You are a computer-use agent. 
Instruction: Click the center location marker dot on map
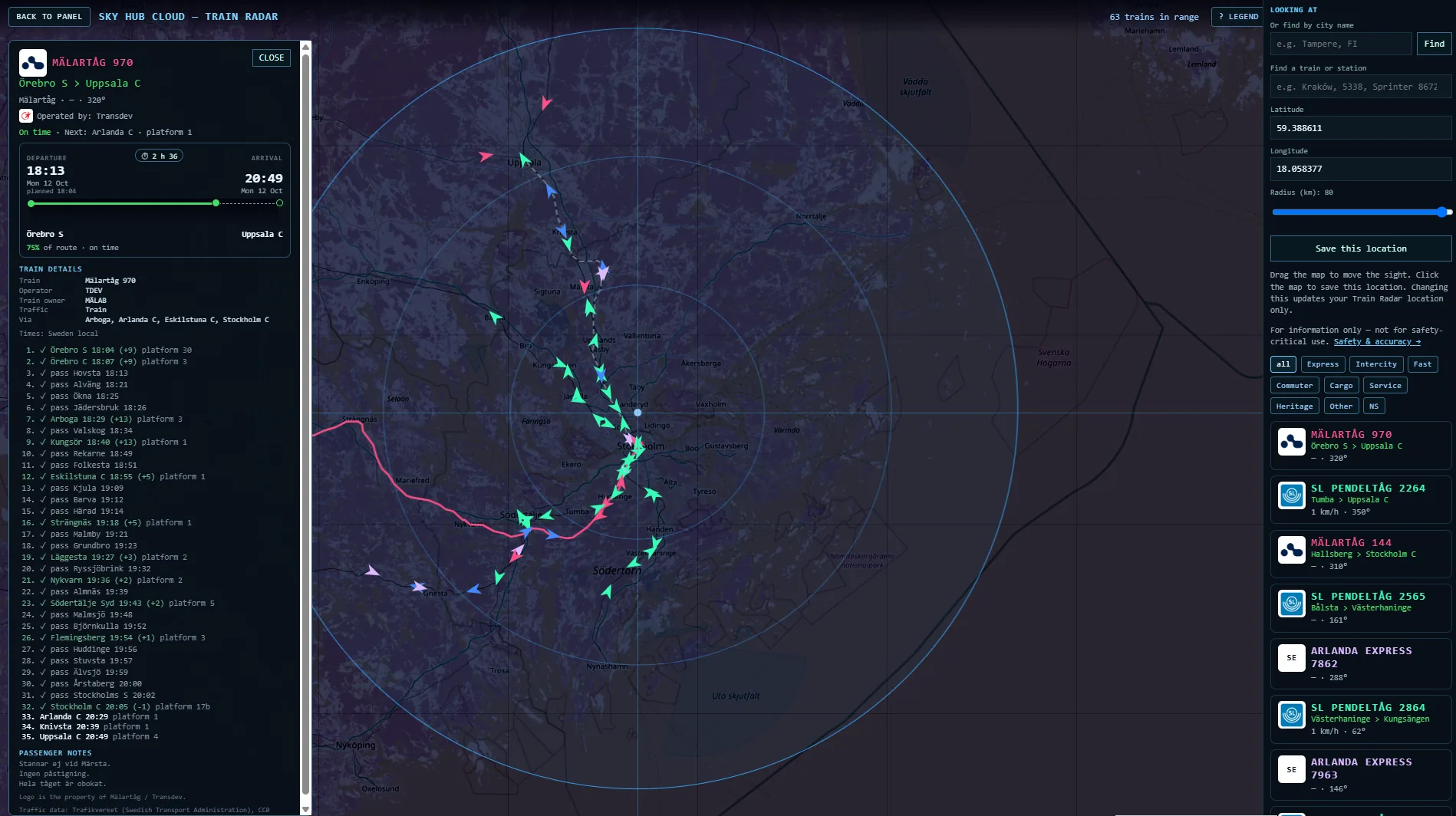[637, 413]
